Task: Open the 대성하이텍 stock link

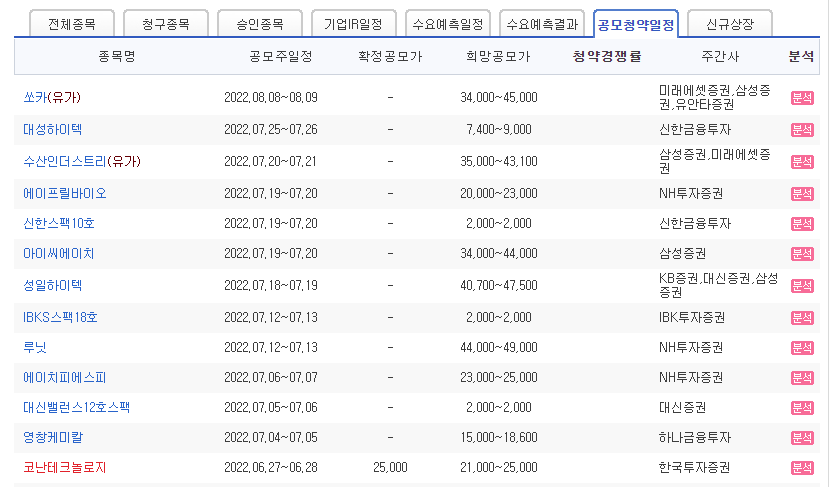Action: pyautogui.click(x=52, y=130)
